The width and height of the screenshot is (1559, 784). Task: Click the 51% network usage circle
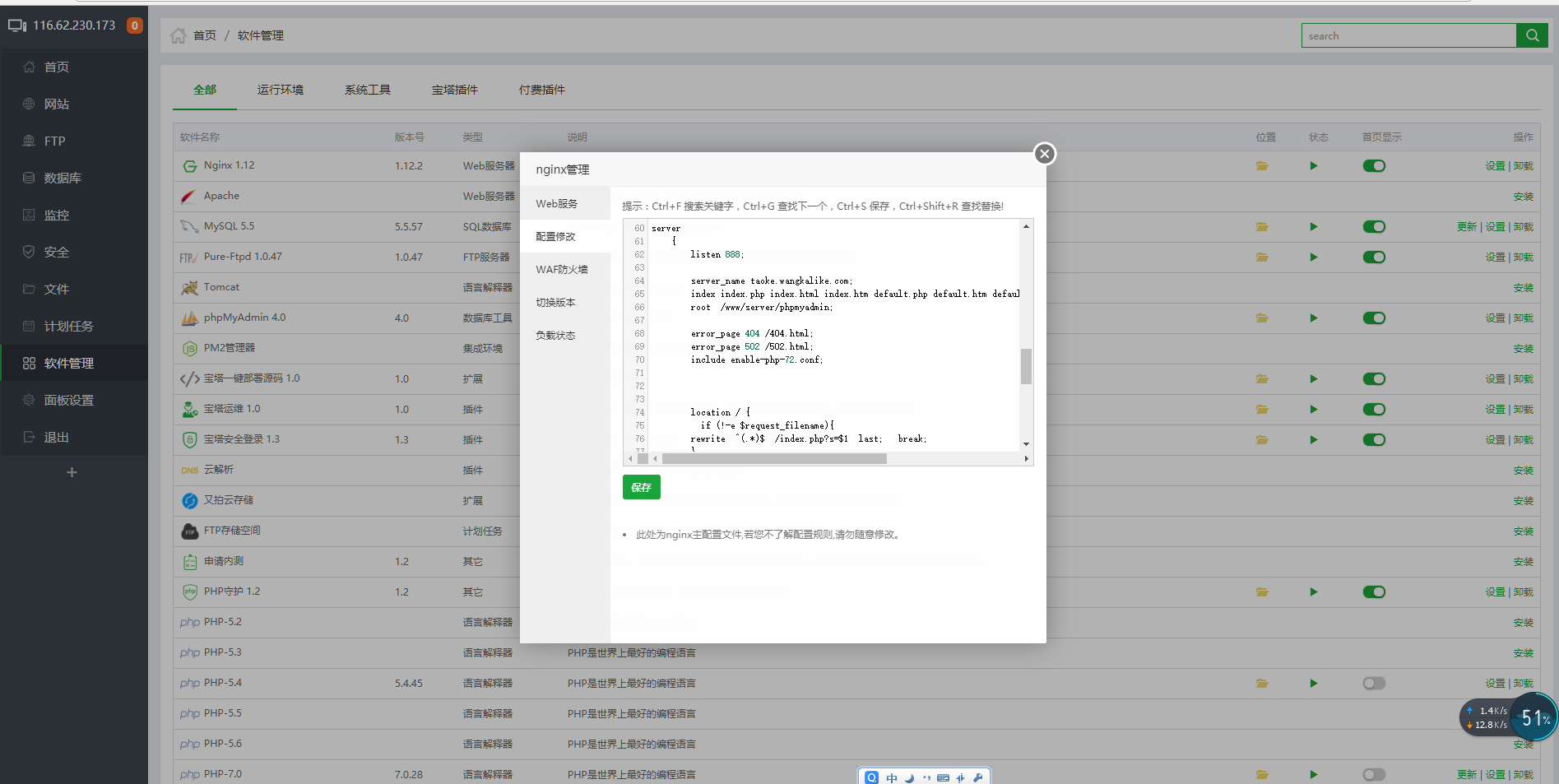click(1532, 717)
